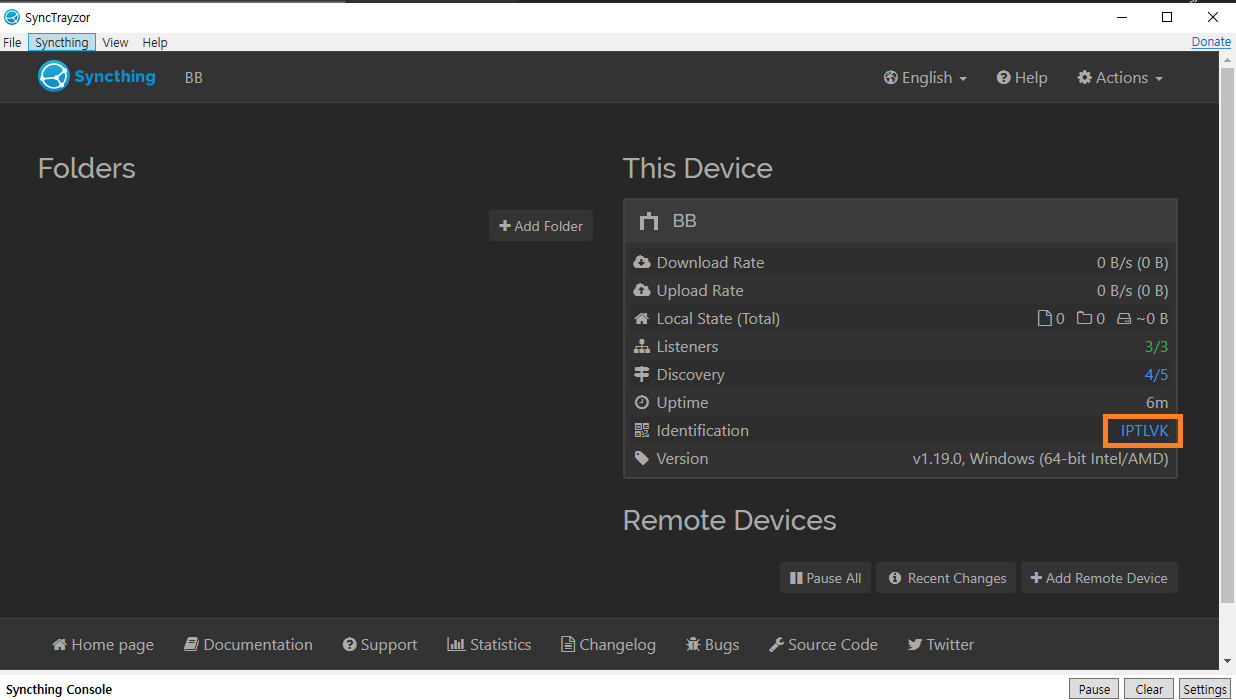
Task: Click the scrollbar down arrow
Action: [1228, 661]
